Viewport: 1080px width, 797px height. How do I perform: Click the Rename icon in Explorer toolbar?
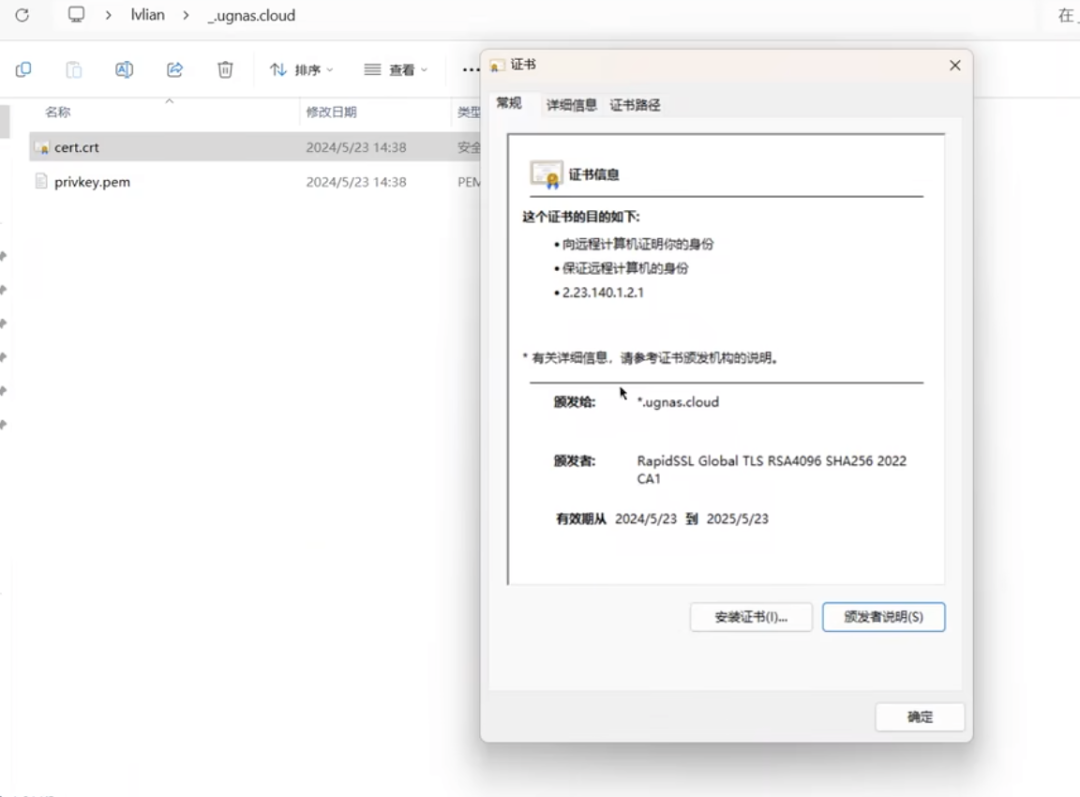(x=124, y=70)
